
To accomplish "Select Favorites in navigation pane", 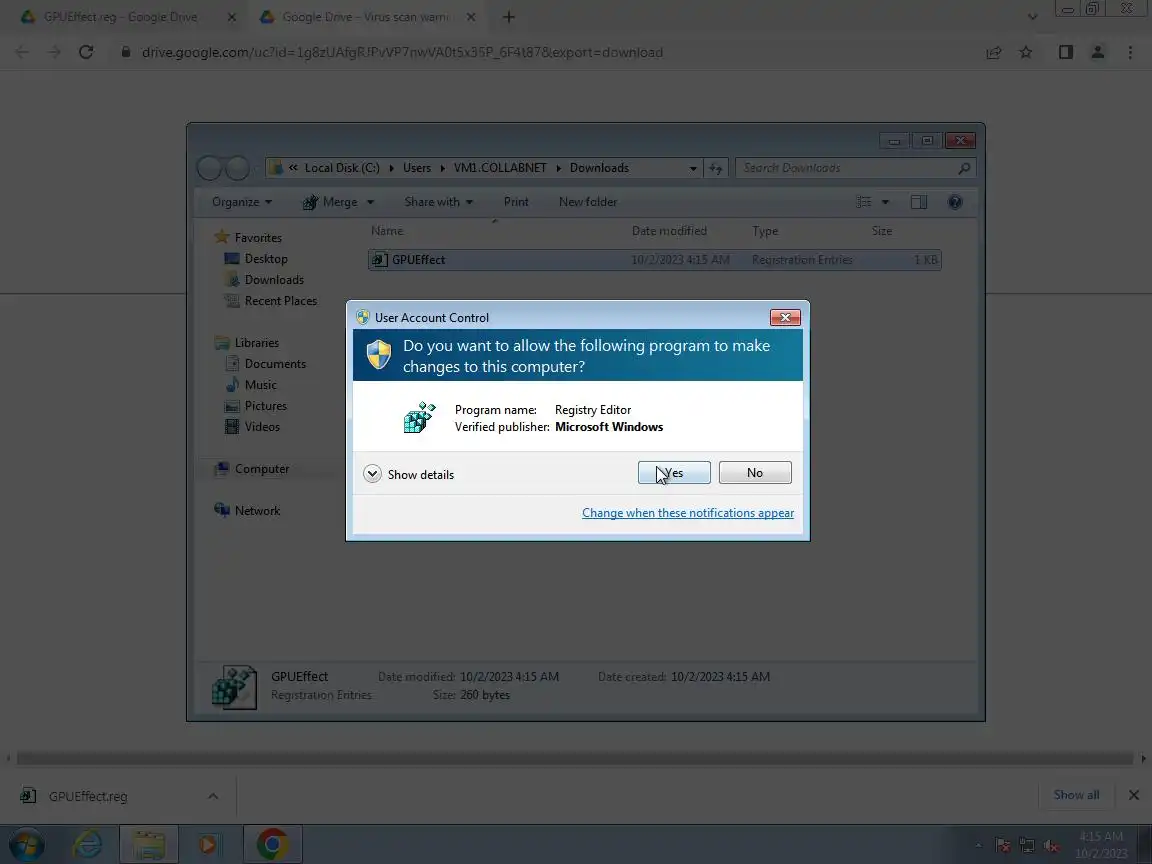I will click(258, 237).
